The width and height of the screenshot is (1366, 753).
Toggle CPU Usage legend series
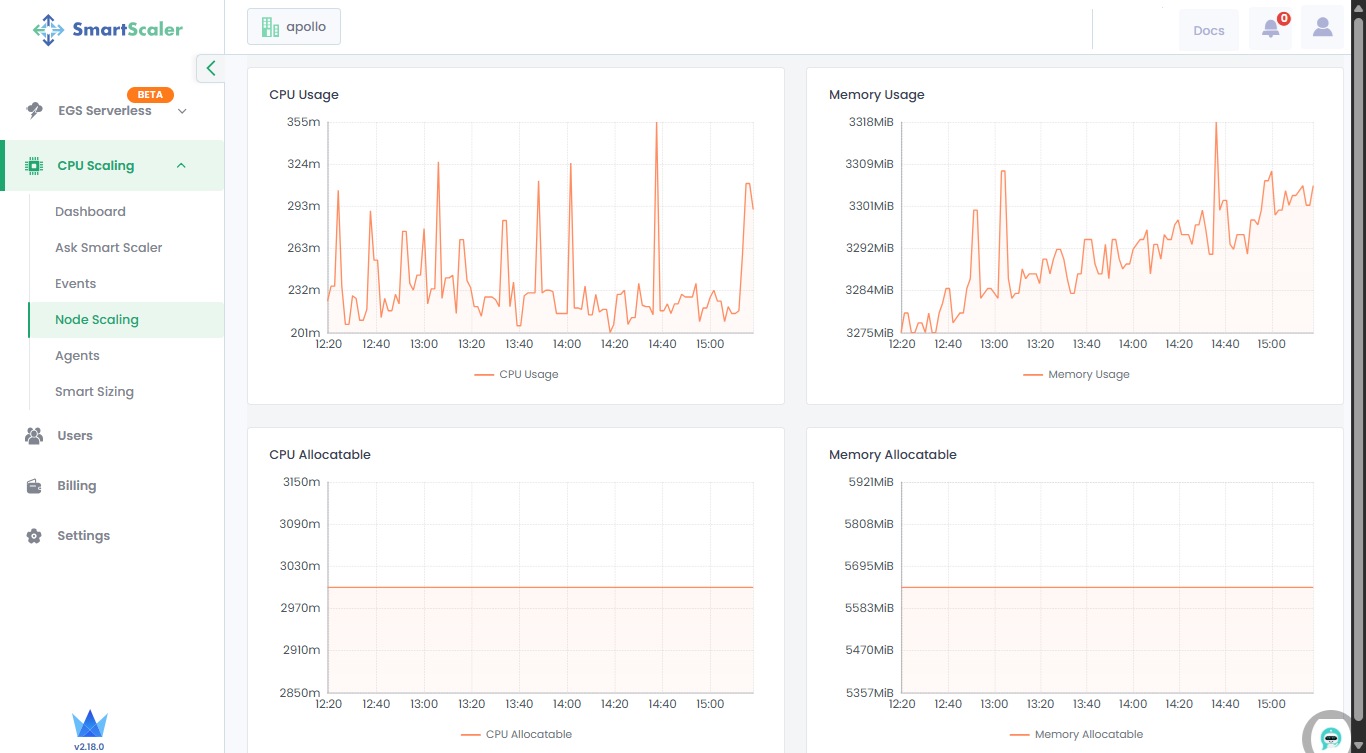[x=516, y=374]
